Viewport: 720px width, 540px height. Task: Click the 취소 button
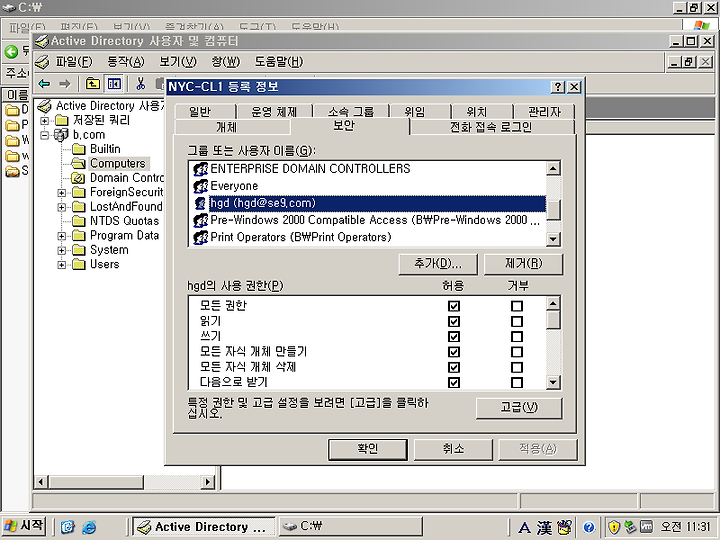pos(454,449)
